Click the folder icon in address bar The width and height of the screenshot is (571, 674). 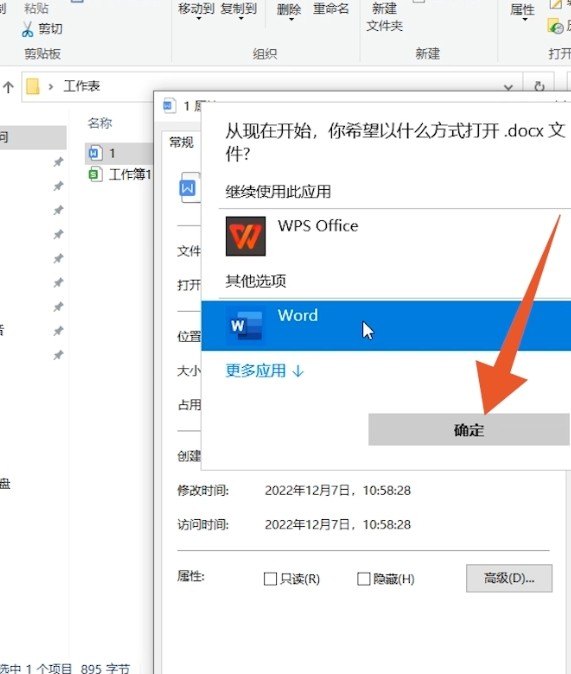coord(33,86)
